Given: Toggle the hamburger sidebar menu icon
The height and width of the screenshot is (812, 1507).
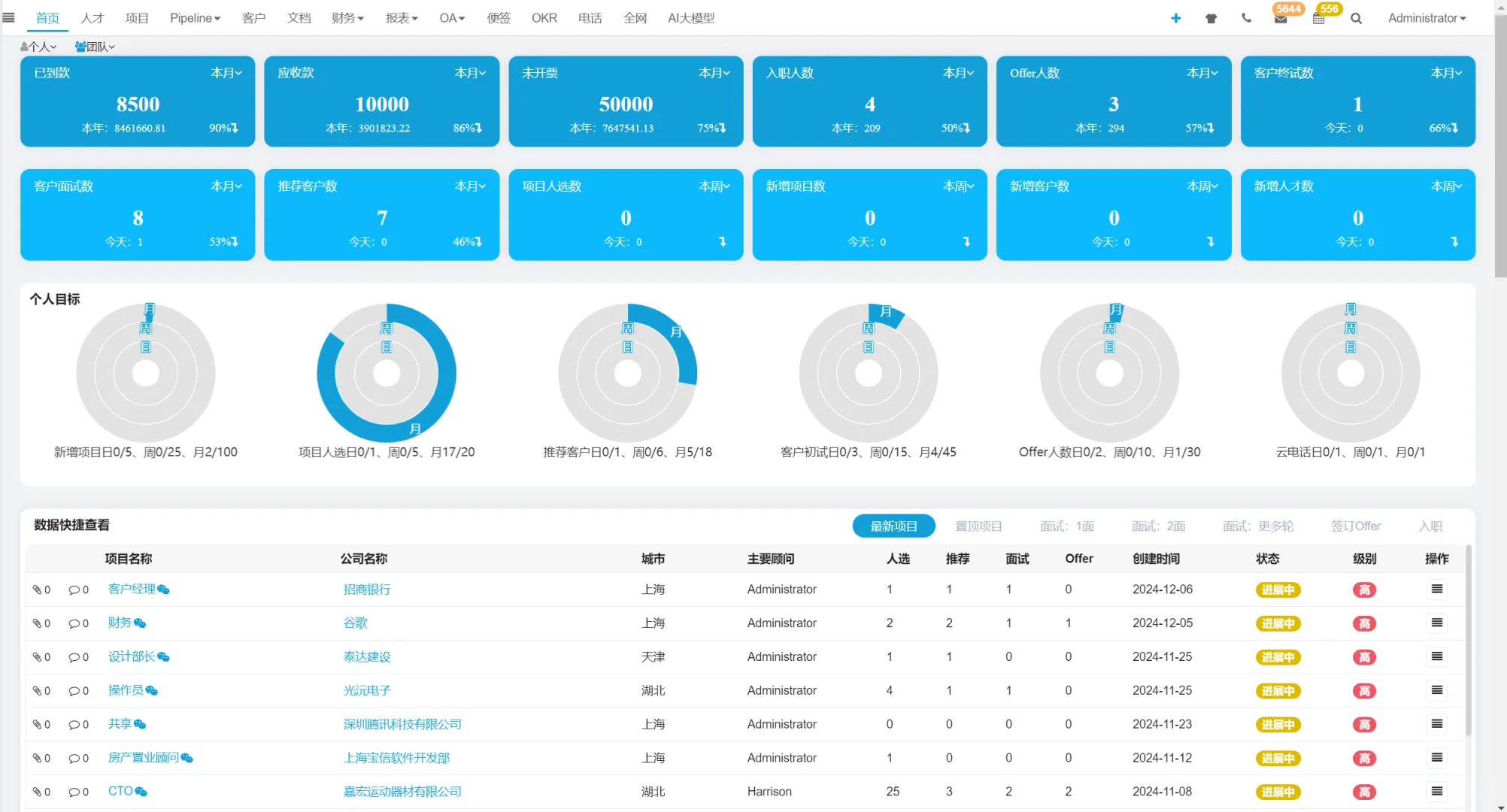Looking at the screenshot, I should 9,17.
